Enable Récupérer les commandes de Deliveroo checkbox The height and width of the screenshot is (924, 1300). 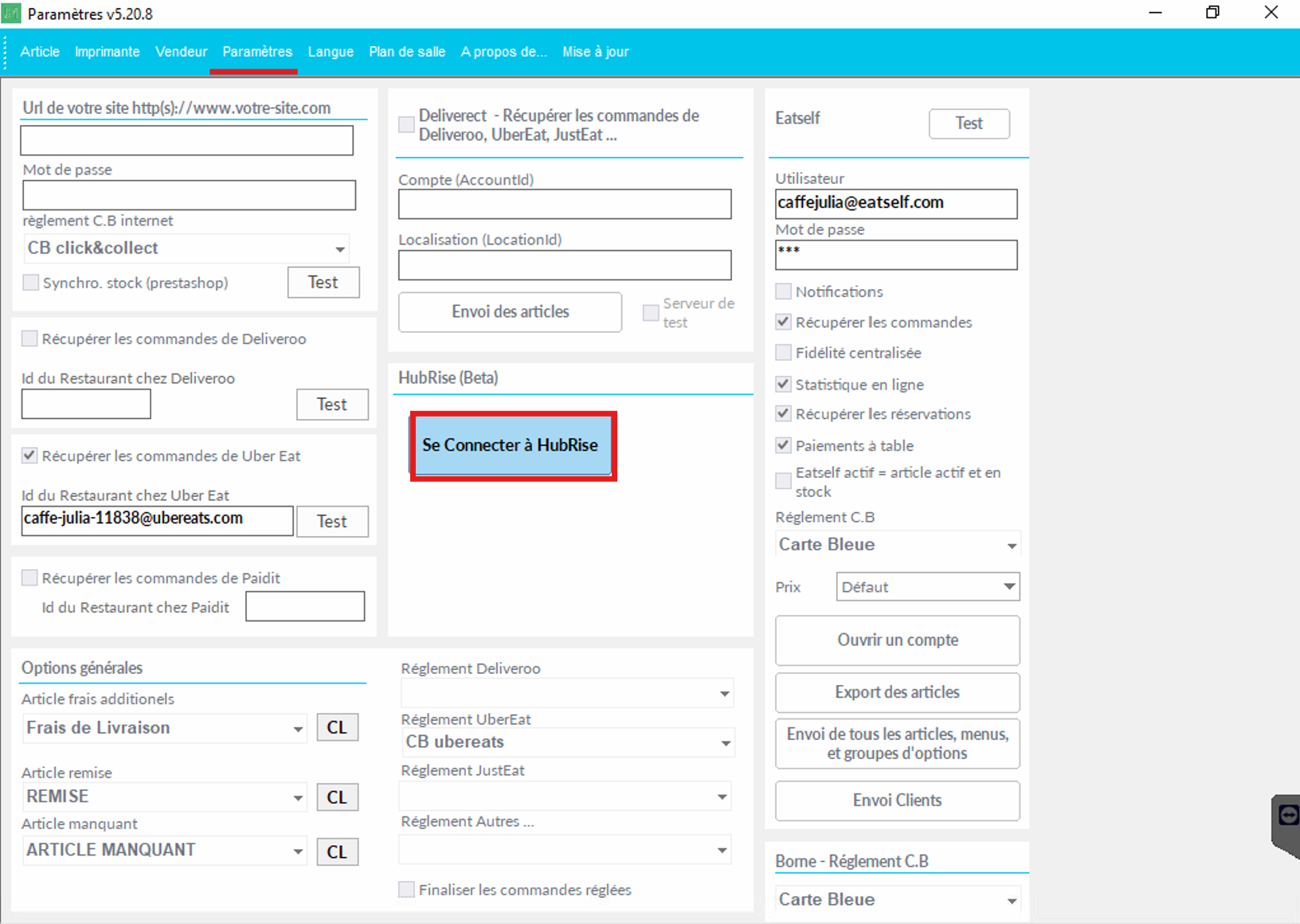[29, 339]
